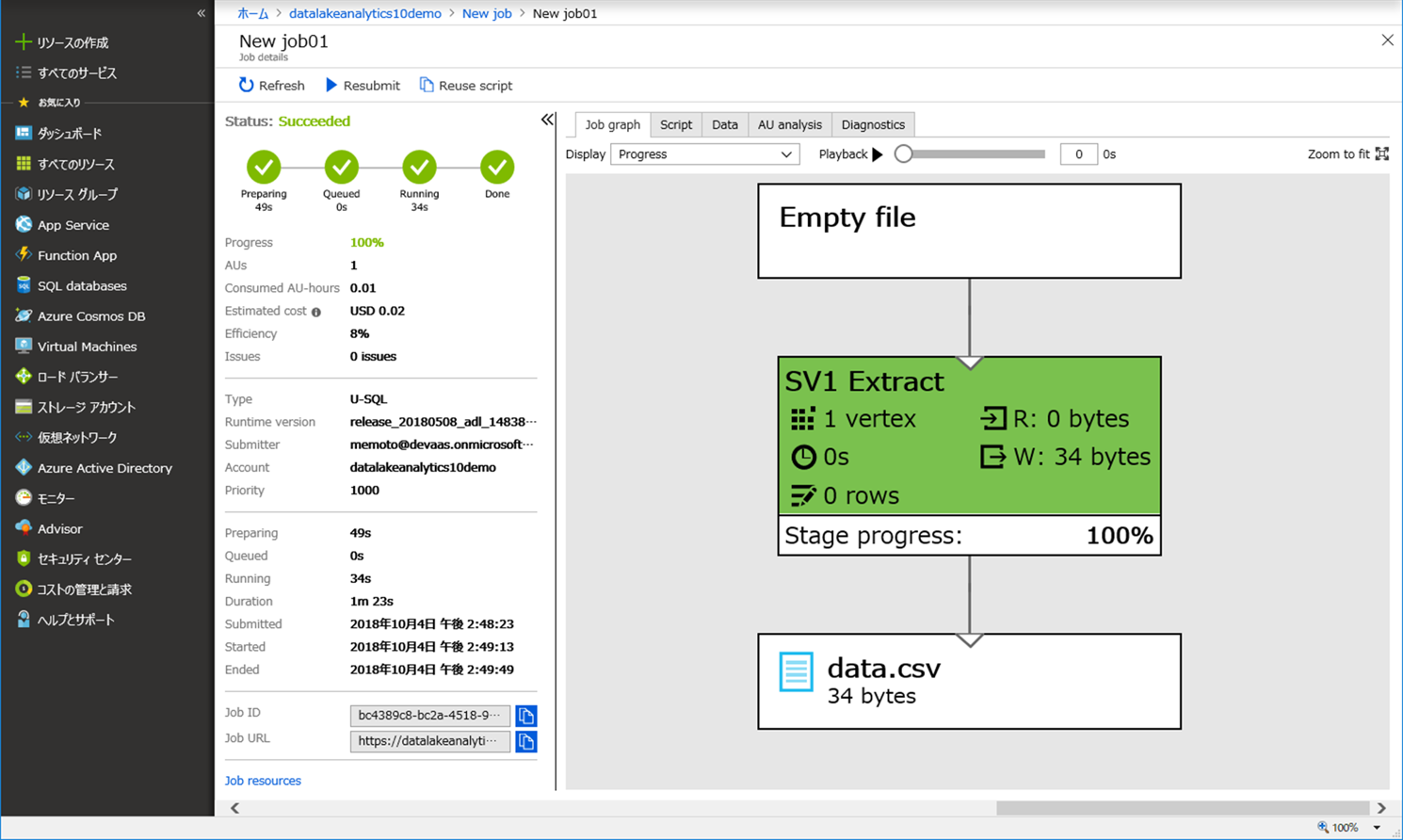Image resolution: width=1403 pixels, height=840 pixels.
Task: Click the create resource plus icon
Action: (x=24, y=42)
